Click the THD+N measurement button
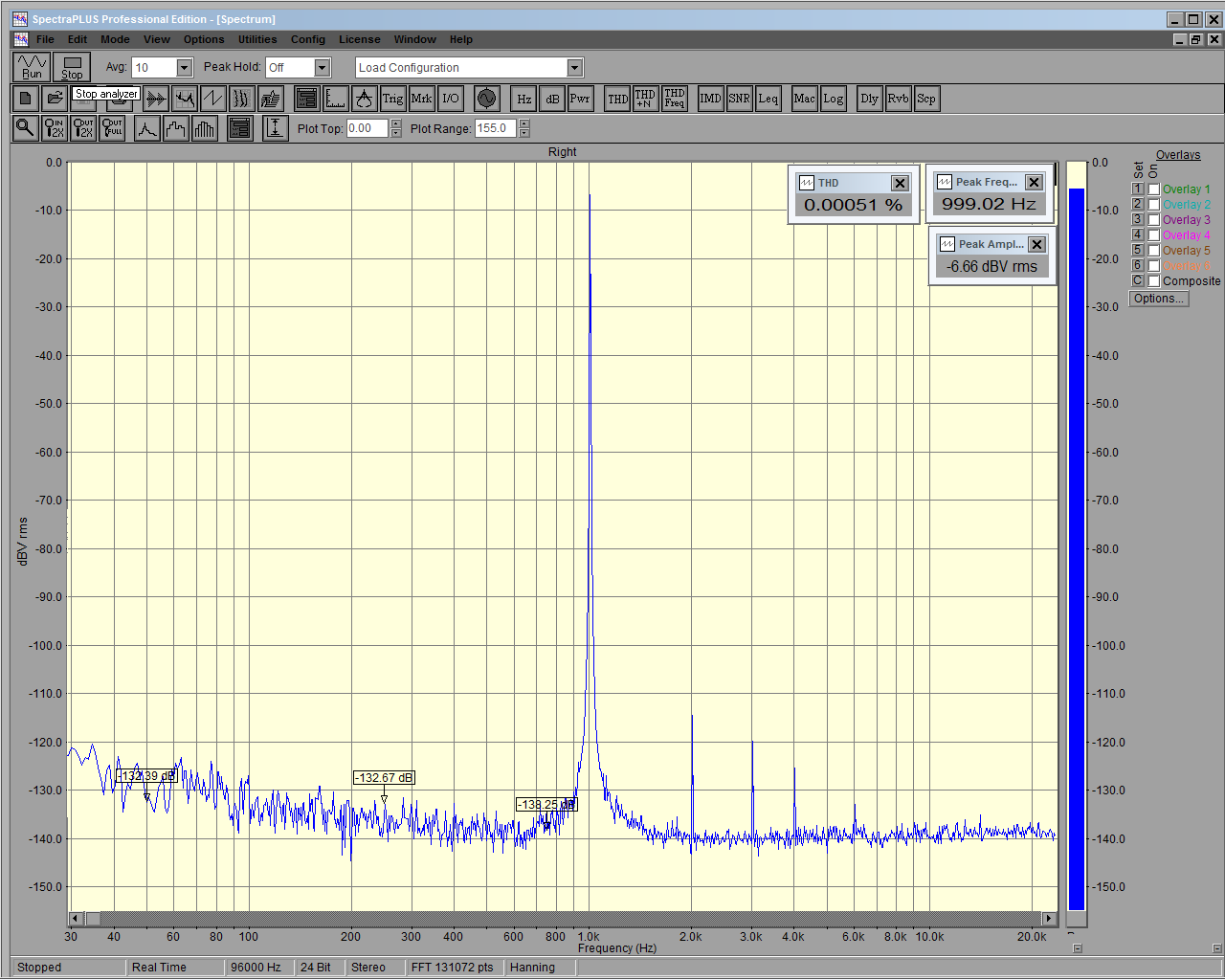The image size is (1225, 980). click(646, 98)
